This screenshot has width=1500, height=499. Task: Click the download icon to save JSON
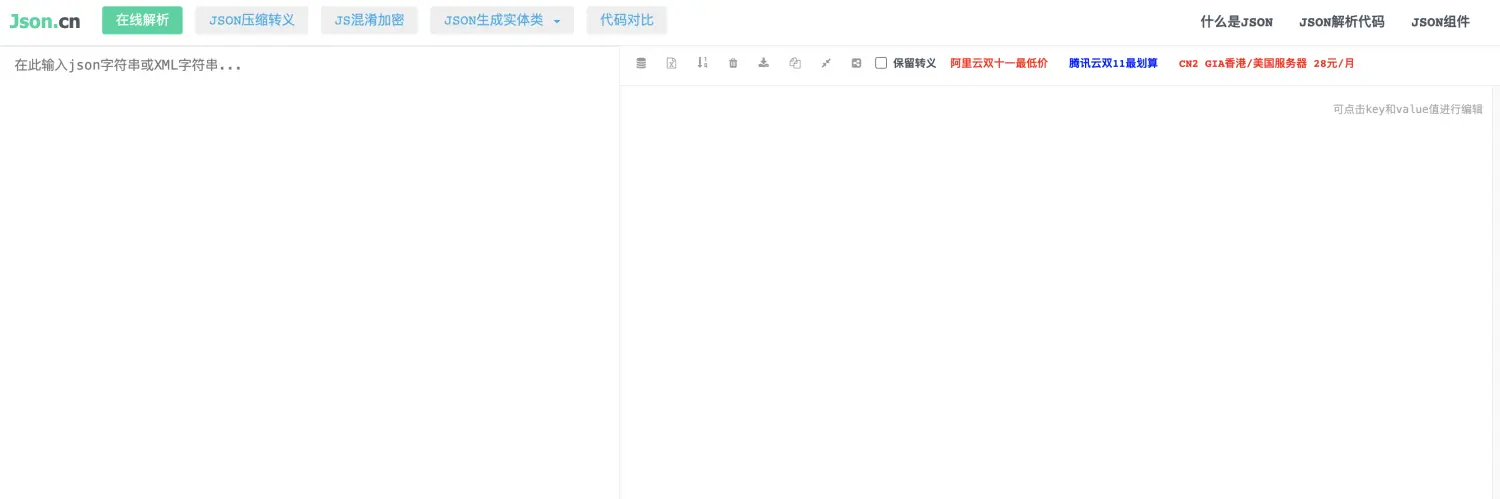pyautogui.click(x=764, y=63)
